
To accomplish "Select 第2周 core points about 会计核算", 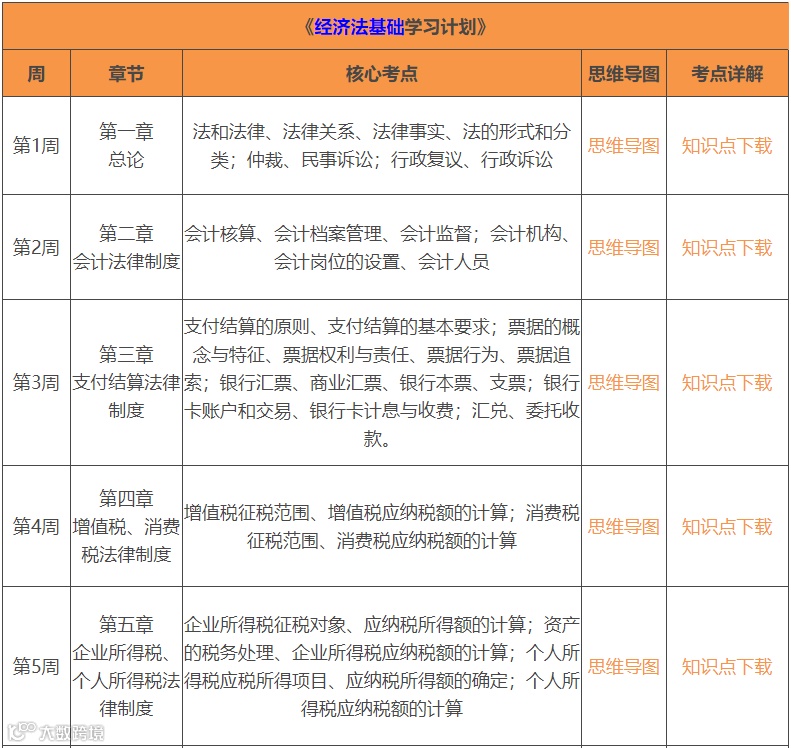I will point(382,248).
